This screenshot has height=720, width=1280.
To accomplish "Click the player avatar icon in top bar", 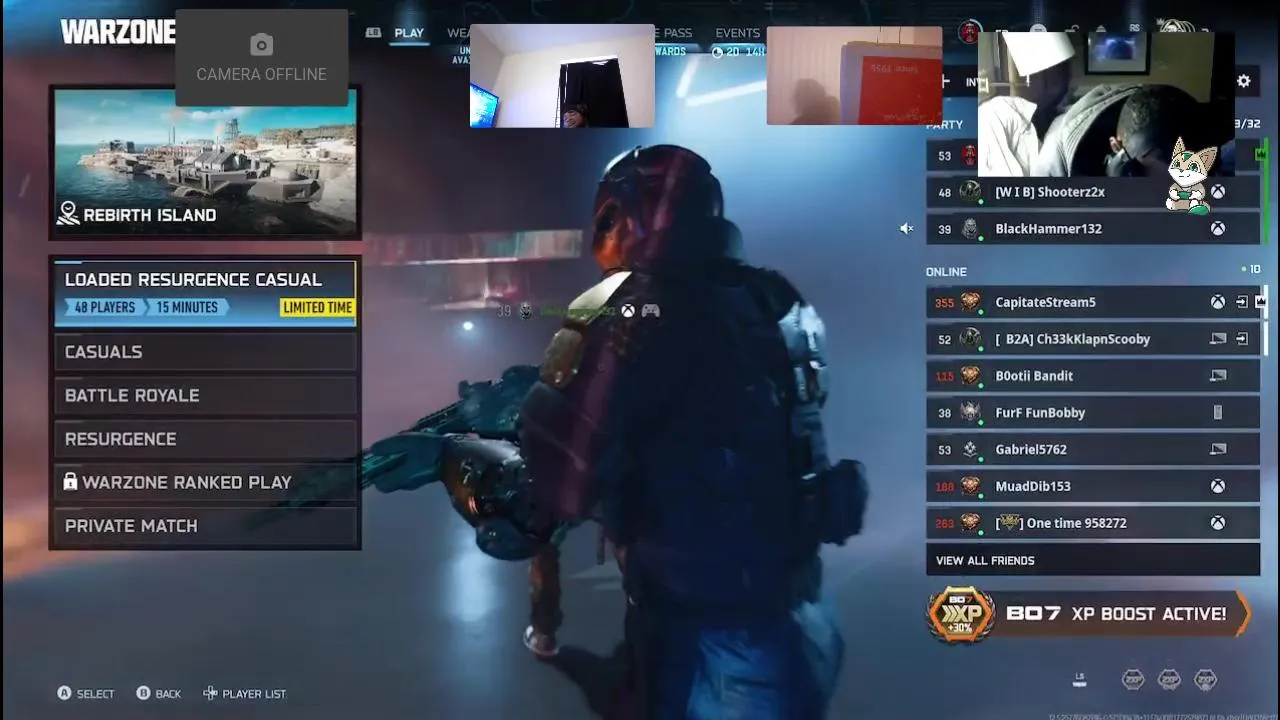I will 969,32.
